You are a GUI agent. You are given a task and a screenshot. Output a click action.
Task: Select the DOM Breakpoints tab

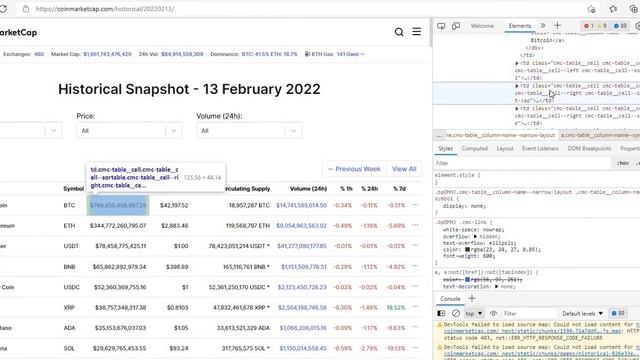pos(589,149)
